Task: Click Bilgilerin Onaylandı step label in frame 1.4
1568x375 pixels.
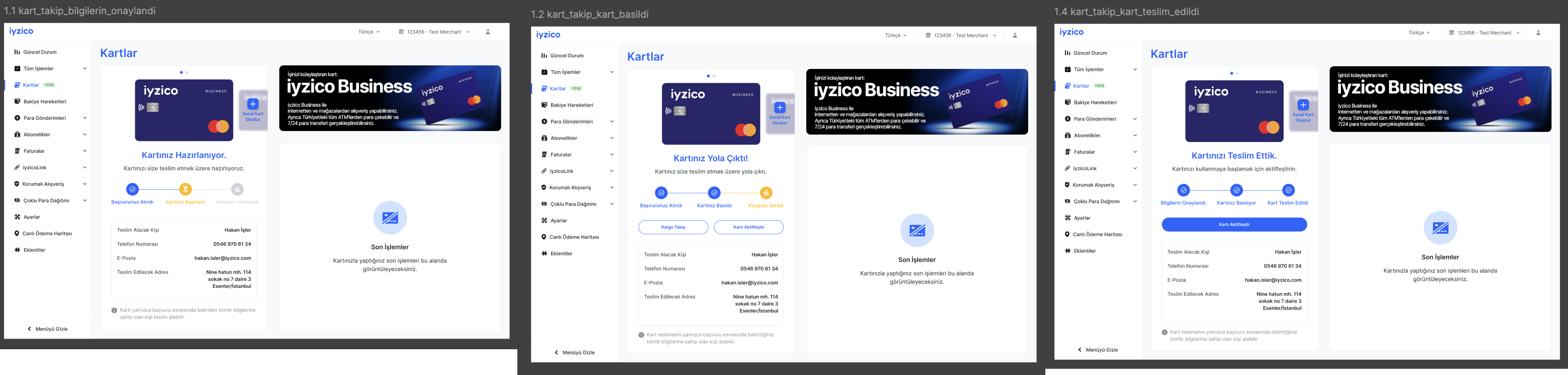Action: click(x=1183, y=203)
